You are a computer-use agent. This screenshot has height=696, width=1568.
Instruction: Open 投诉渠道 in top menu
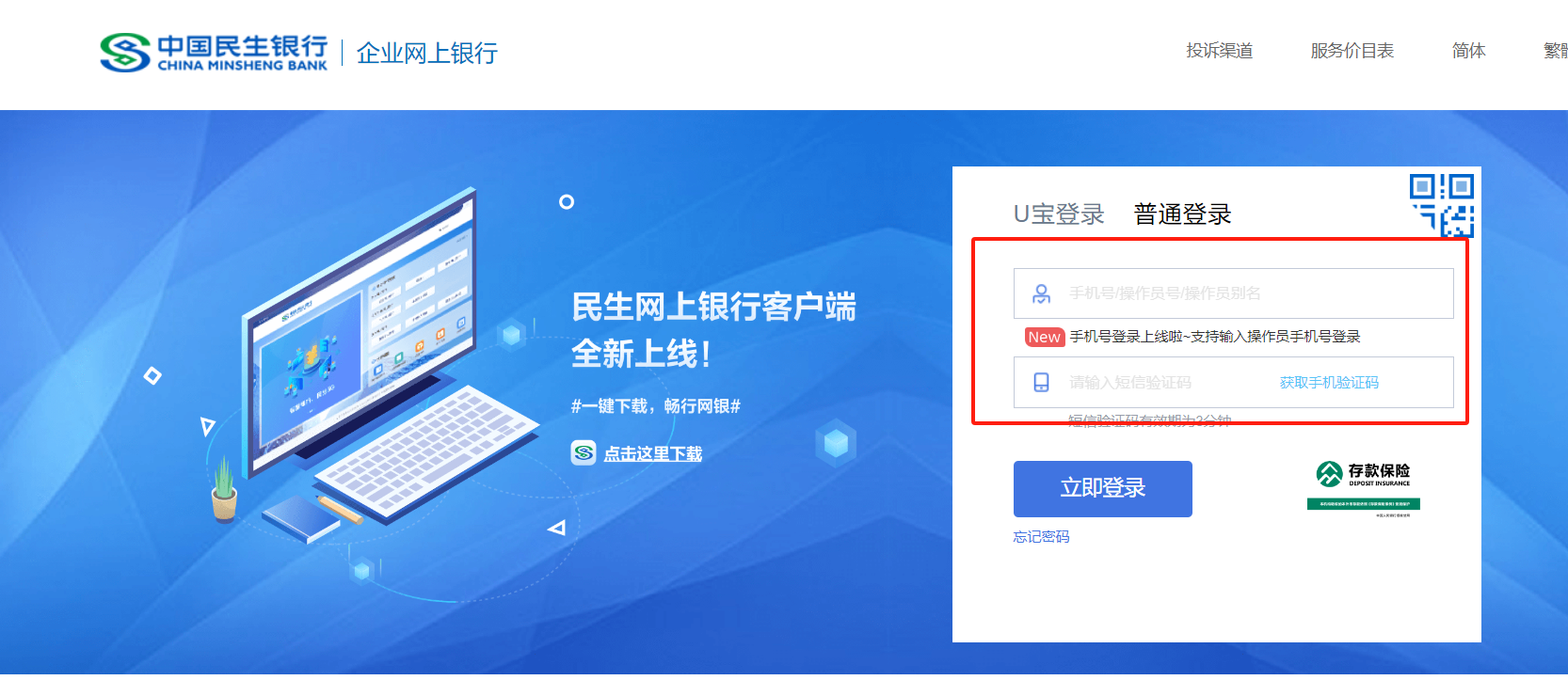click(x=1220, y=51)
